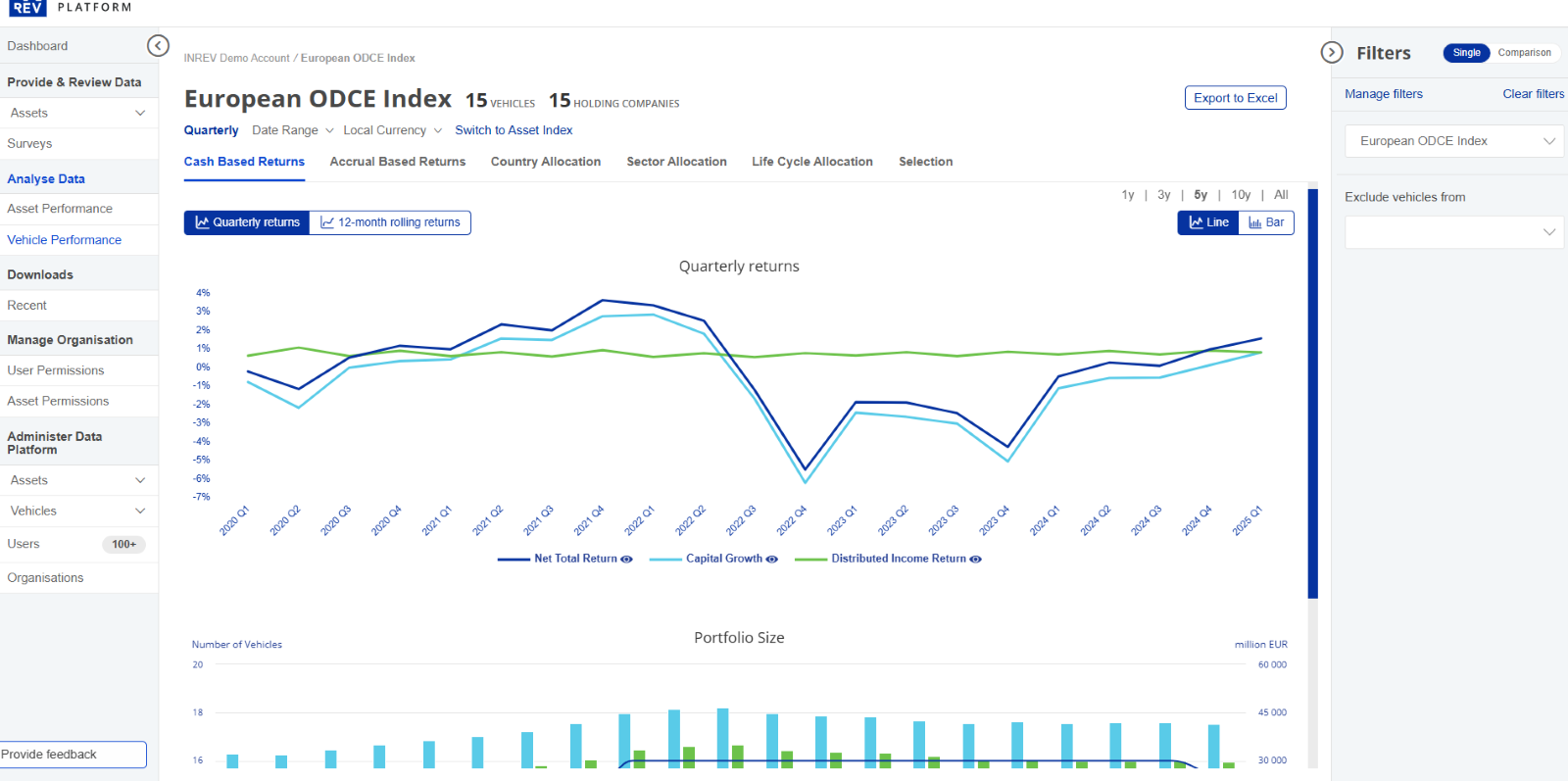Open the Sector Allocation tab

coord(676,162)
